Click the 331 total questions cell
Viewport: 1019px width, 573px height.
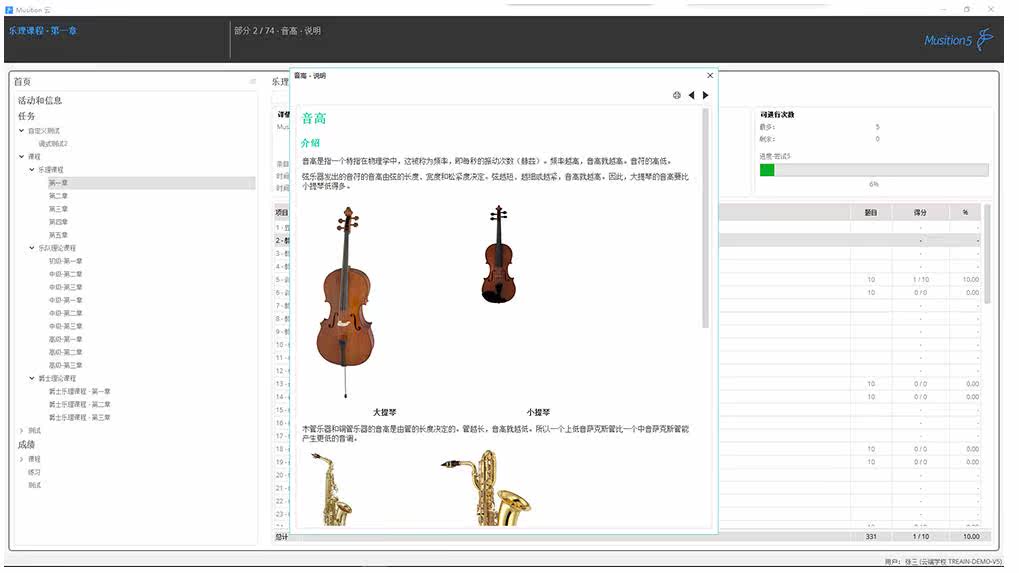(871, 537)
